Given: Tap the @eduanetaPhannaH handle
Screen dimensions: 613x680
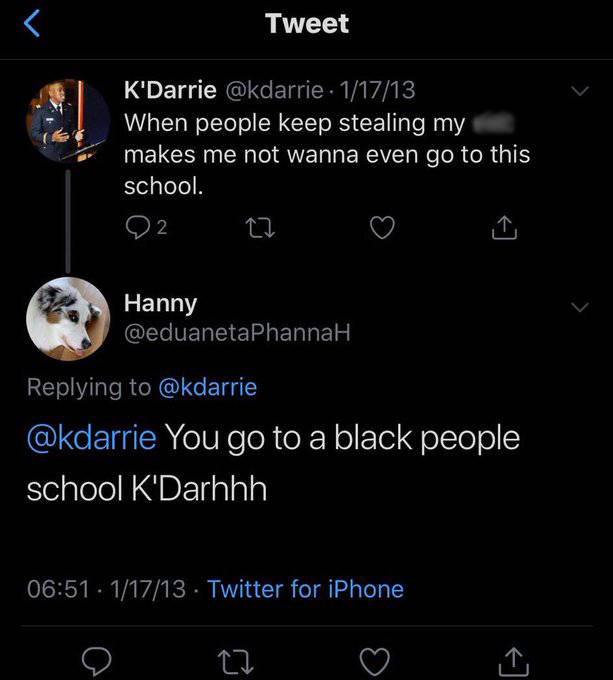Looking at the screenshot, I should (x=237, y=334).
